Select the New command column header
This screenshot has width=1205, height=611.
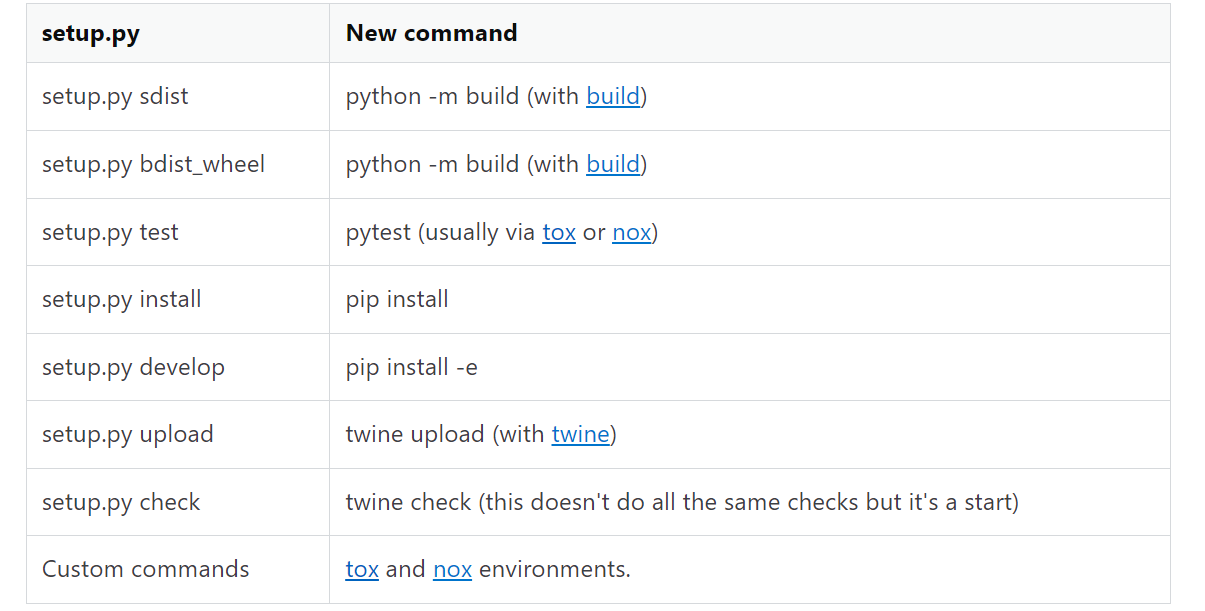tap(431, 32)
